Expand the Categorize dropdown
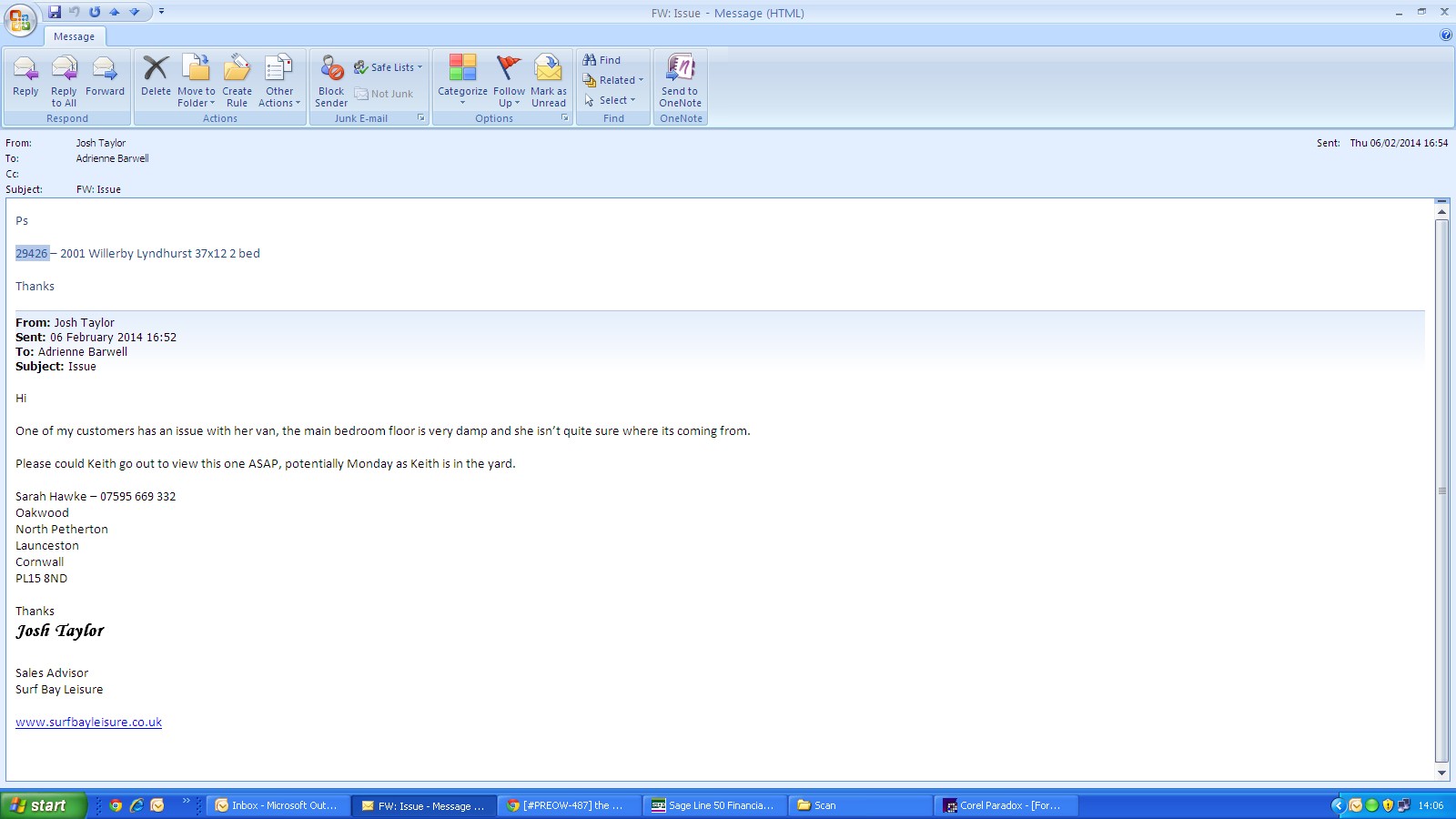Image resolution: width=1456 pixels, height=819 pixels. 462,80
